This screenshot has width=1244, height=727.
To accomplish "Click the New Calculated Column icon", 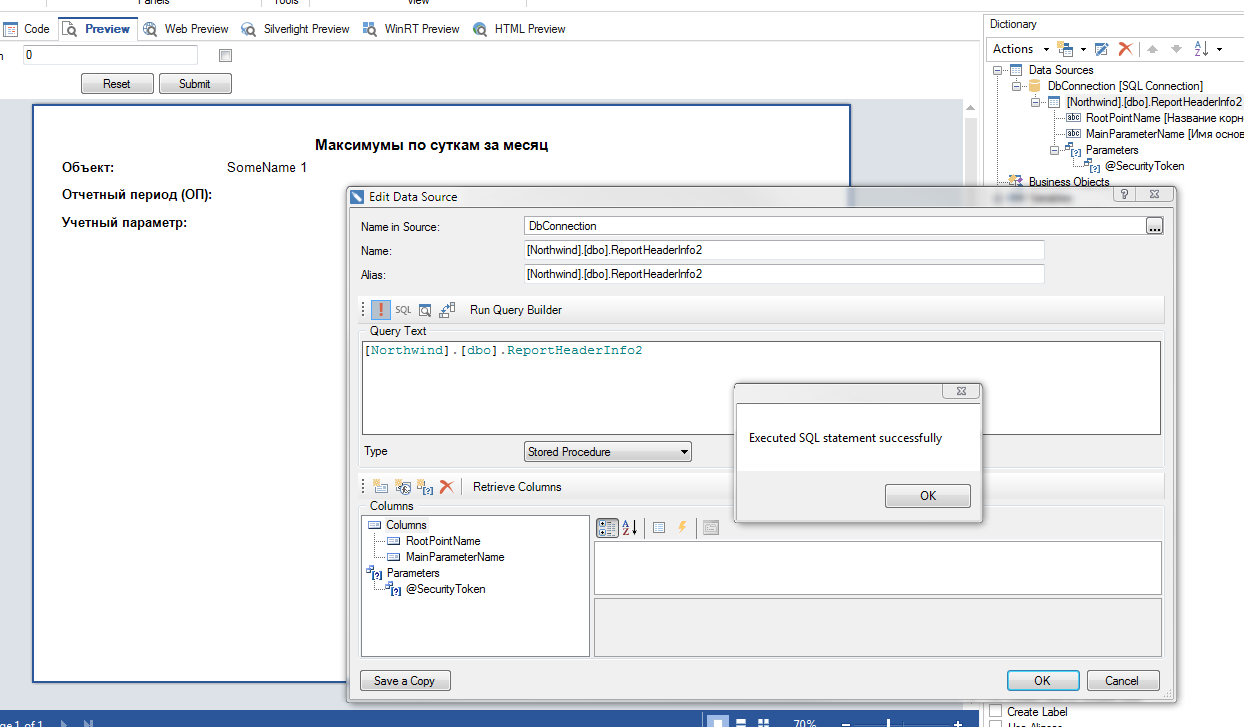I will tap(403, 487).
